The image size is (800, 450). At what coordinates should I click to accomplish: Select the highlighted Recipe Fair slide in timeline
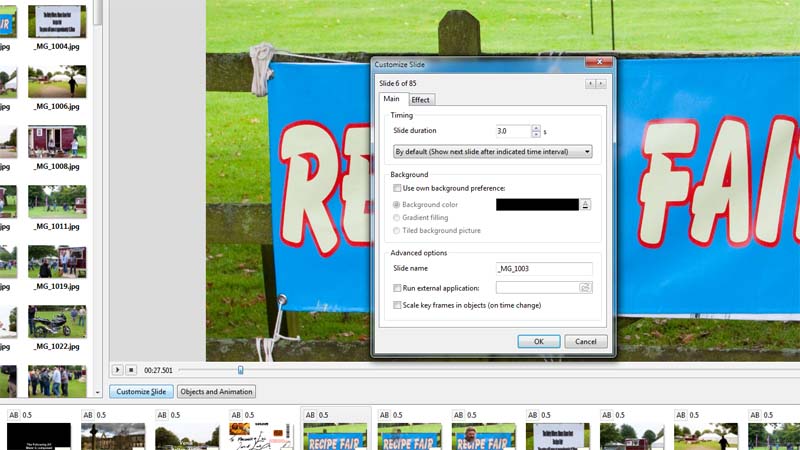[x=335, y=436]
